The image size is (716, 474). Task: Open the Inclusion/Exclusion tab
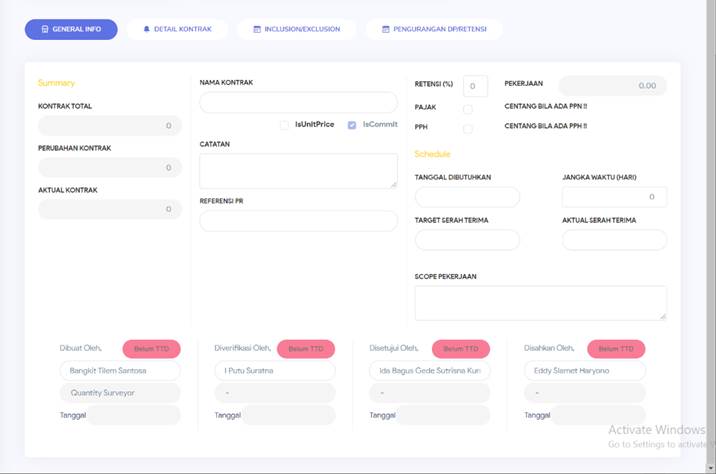click(297, 30)
